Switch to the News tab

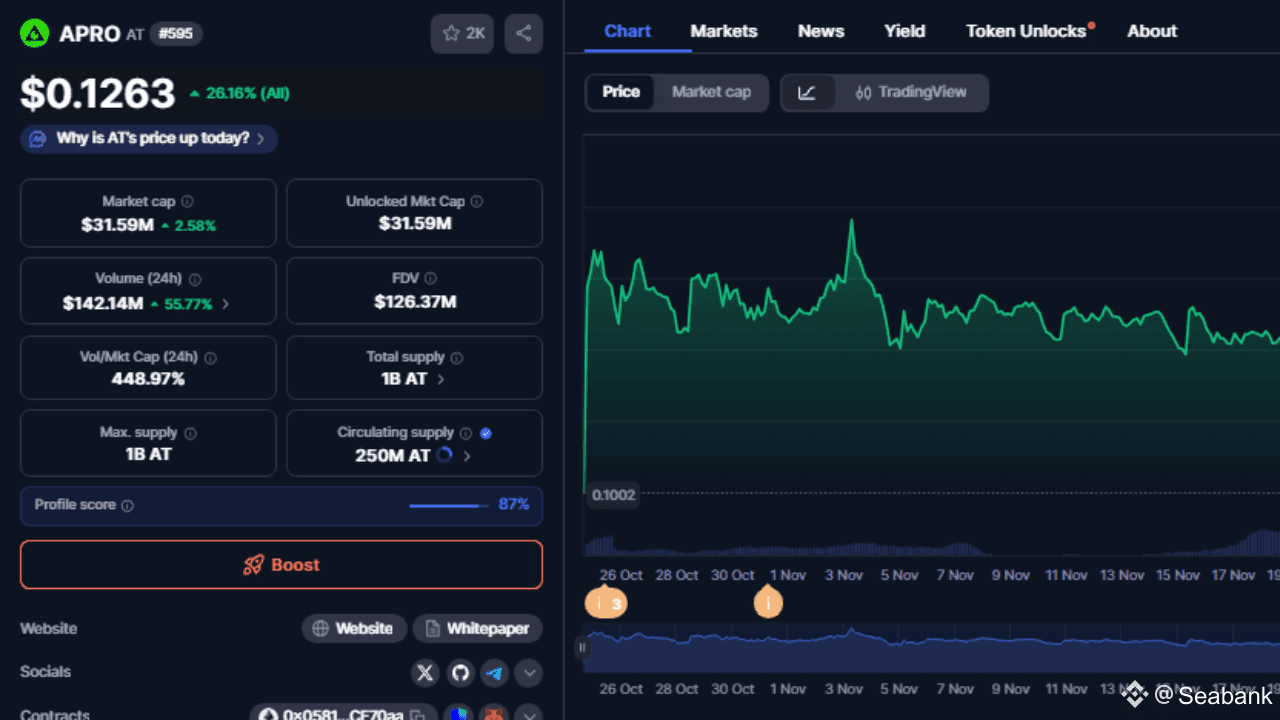[x=821, y=31]
